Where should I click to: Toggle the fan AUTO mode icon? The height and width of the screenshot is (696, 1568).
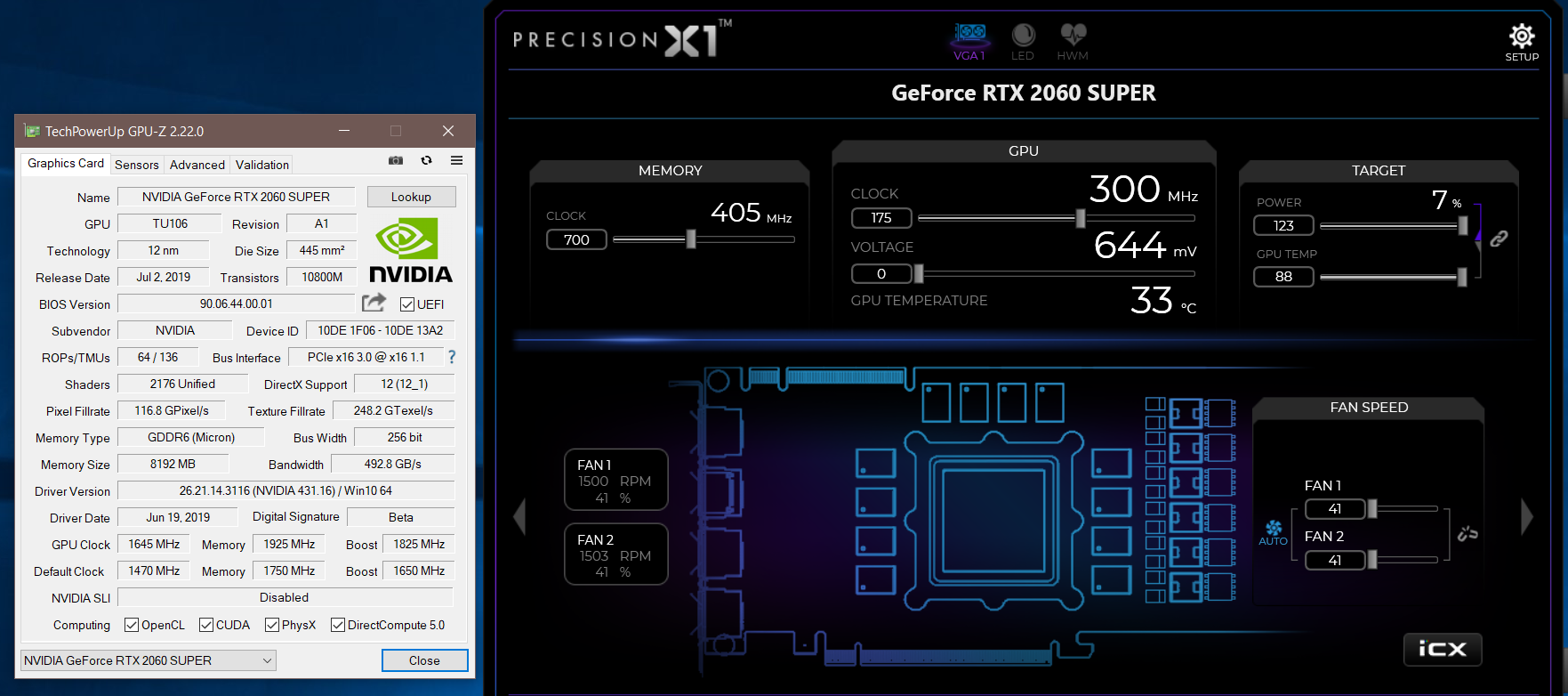1274,531
